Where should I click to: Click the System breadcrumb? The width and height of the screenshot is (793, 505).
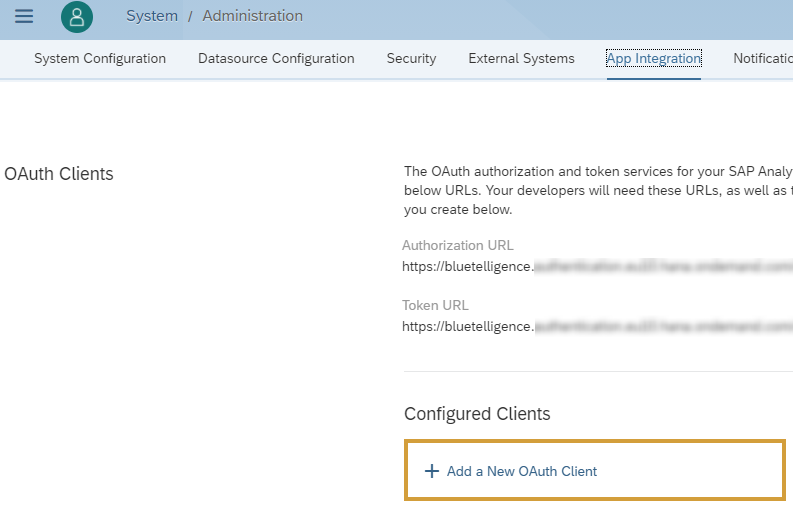[152, 16]
